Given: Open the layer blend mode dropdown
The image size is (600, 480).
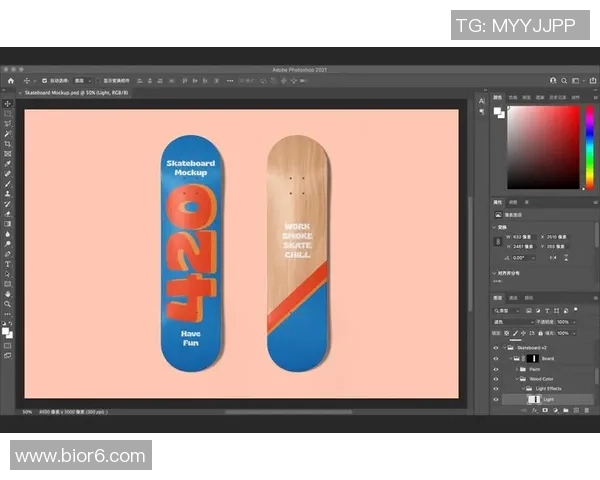Looking at the screenshot, I should point(514,321).
